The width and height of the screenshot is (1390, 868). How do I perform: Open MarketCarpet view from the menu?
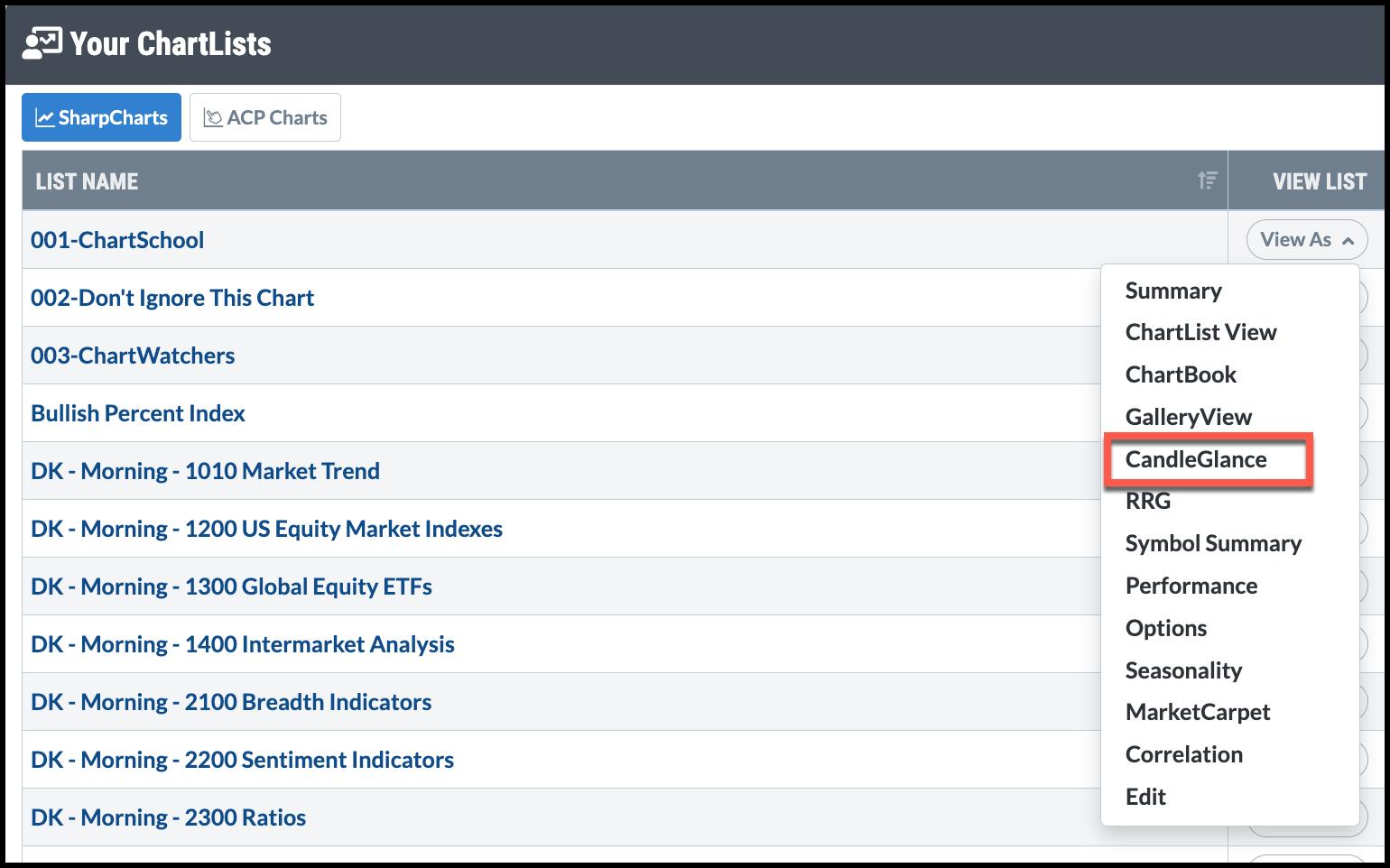tap(1197, 712)
